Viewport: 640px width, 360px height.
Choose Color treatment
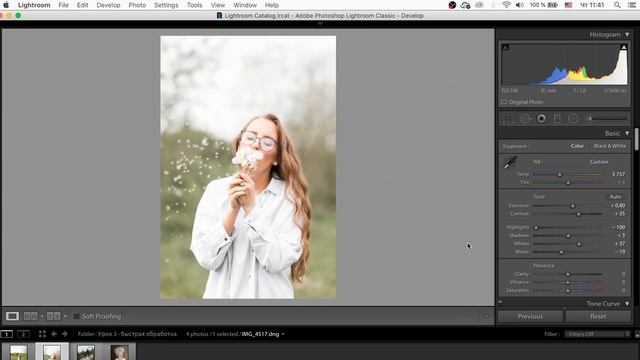(577, 146)
